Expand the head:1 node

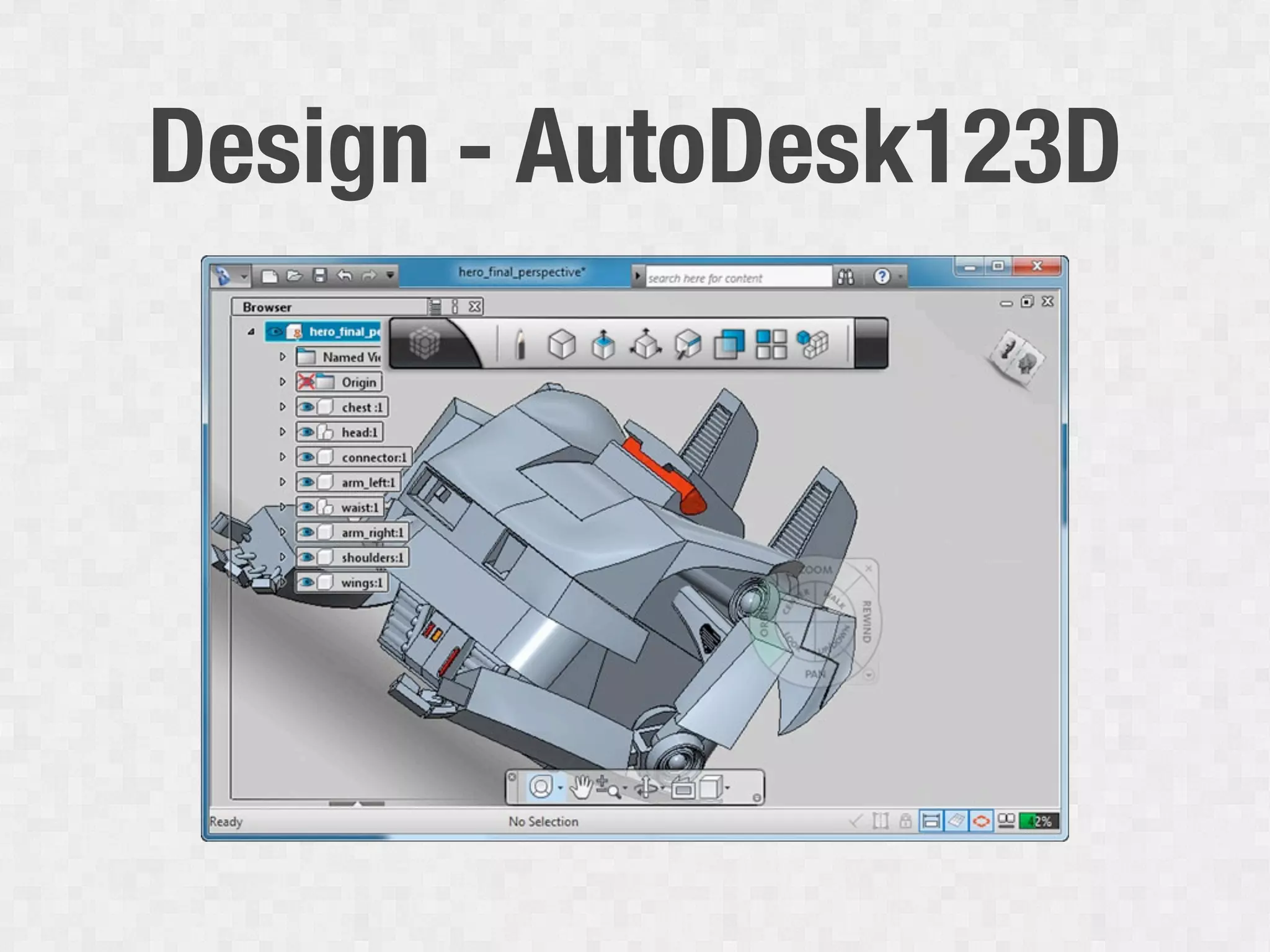point(282,432)
